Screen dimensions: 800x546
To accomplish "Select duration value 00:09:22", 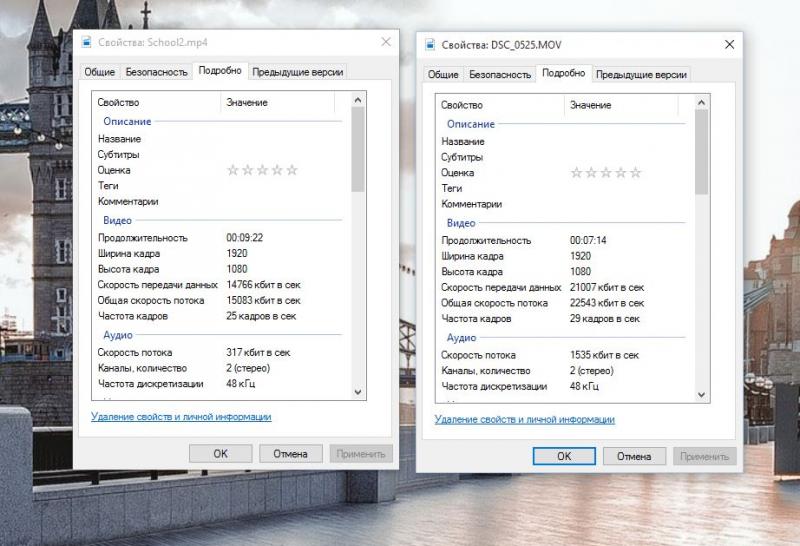I will click(245, 238).
